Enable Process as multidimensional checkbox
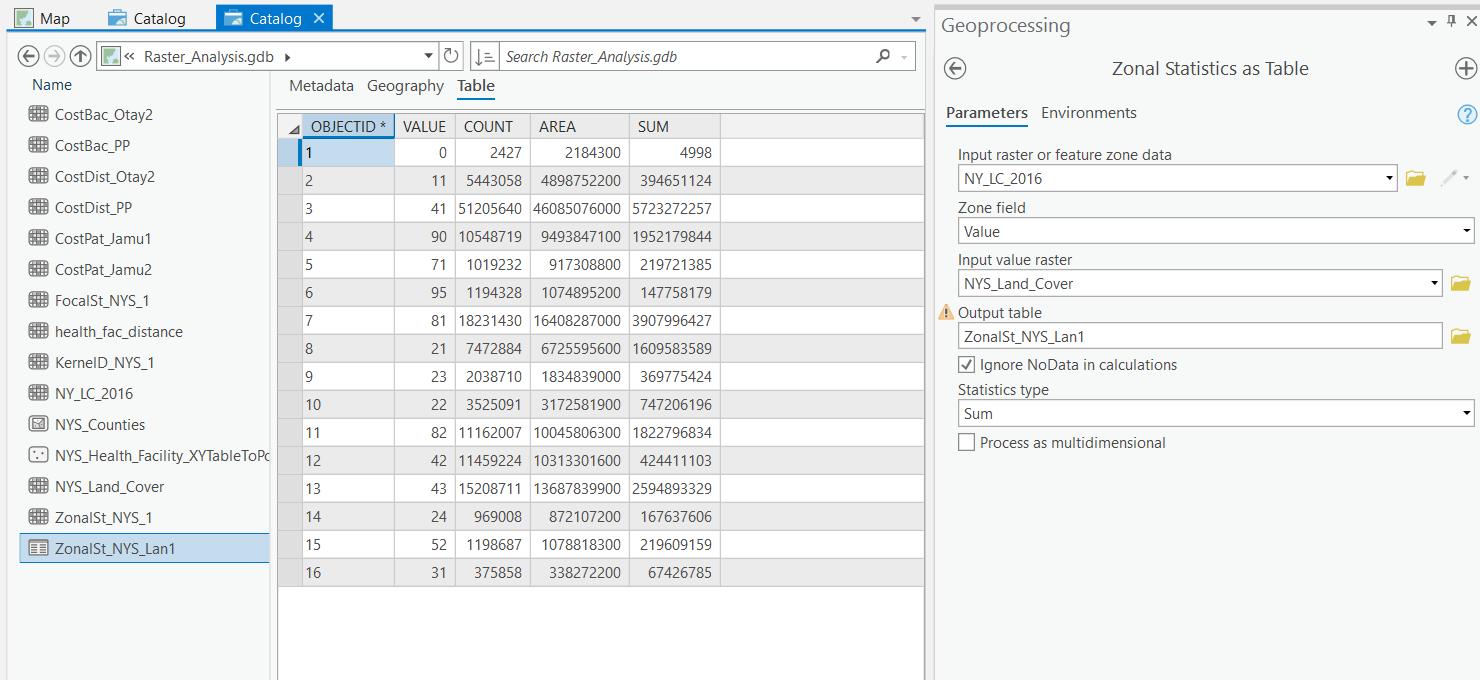1480x680 pixels. [x=966, y=443]
